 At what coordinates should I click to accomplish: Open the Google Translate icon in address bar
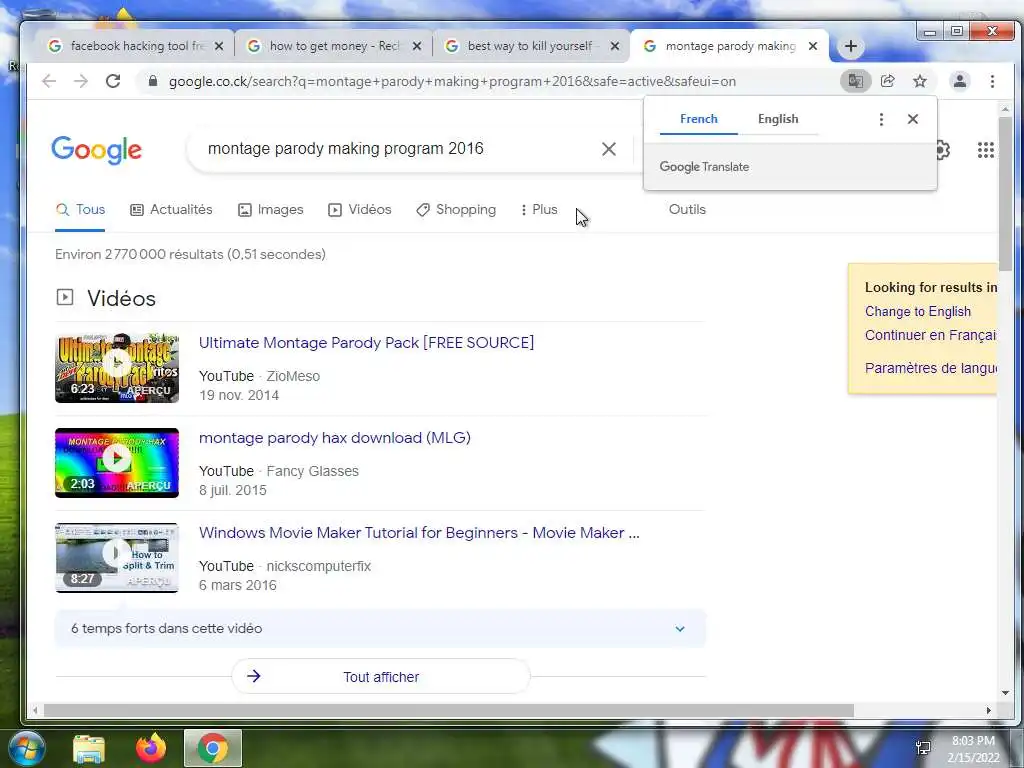(x=856, y=81)
